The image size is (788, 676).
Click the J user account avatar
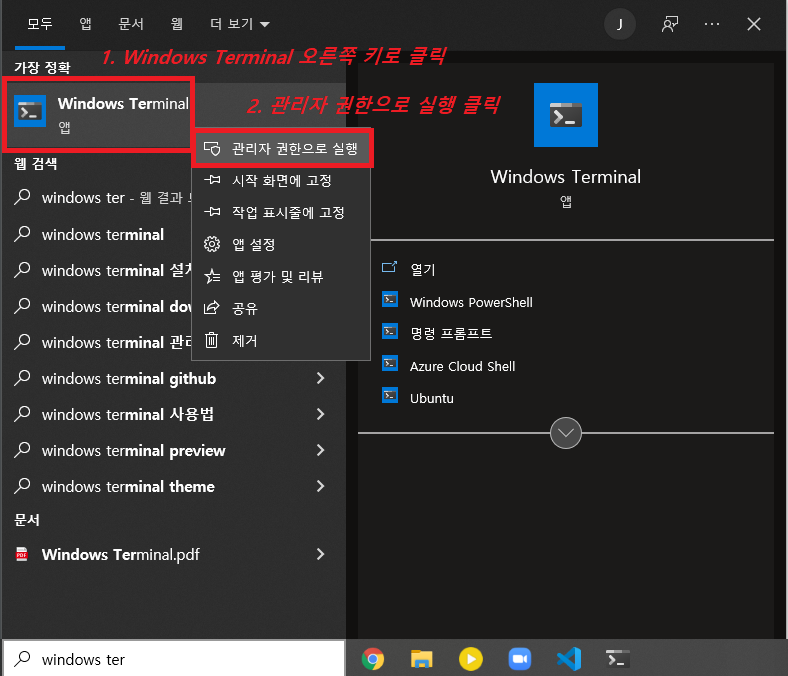point(620,24)
